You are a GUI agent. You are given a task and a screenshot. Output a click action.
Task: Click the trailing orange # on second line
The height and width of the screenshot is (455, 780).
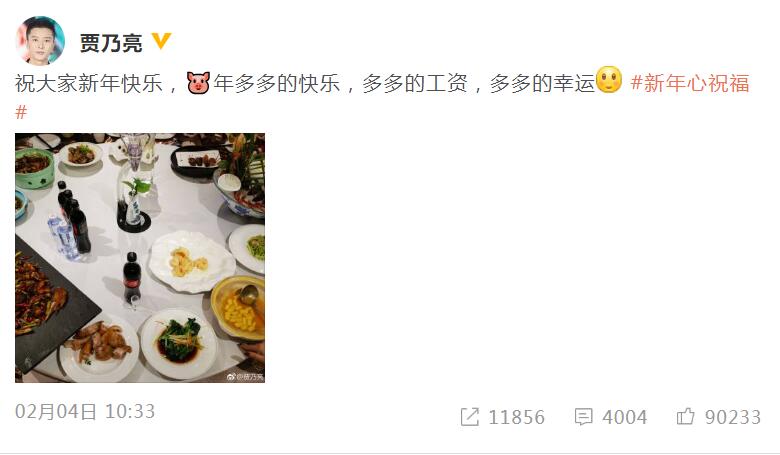[21, 112]
